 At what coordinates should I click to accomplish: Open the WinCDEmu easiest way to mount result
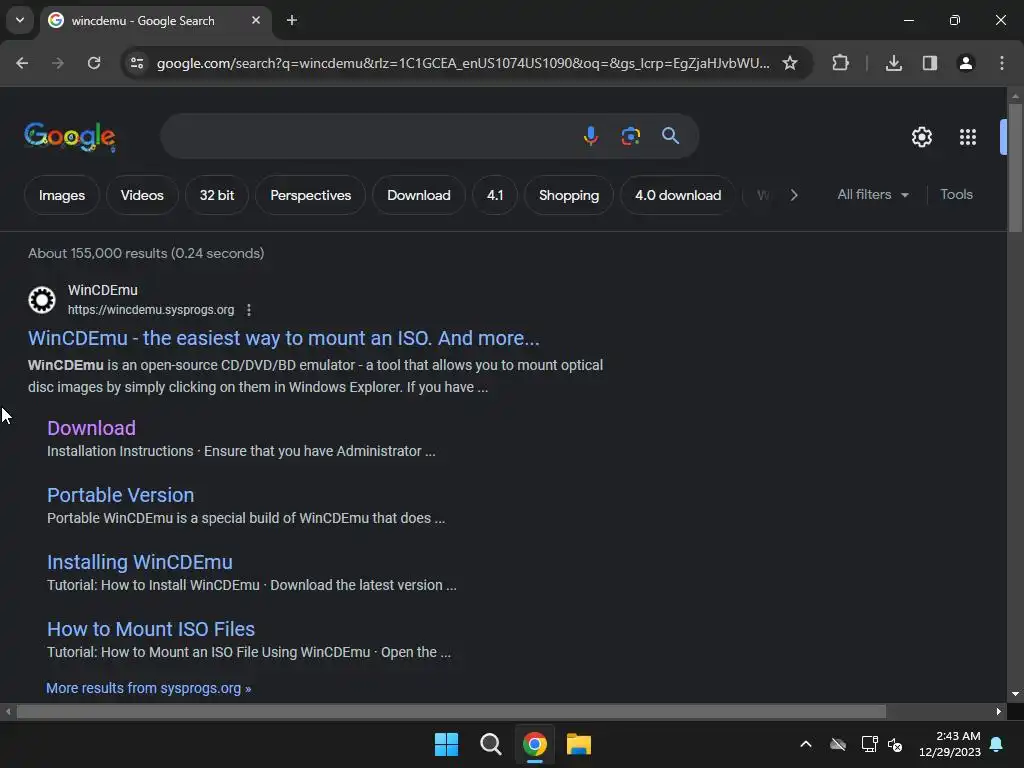pyautogui.click(x=283, y=338)
